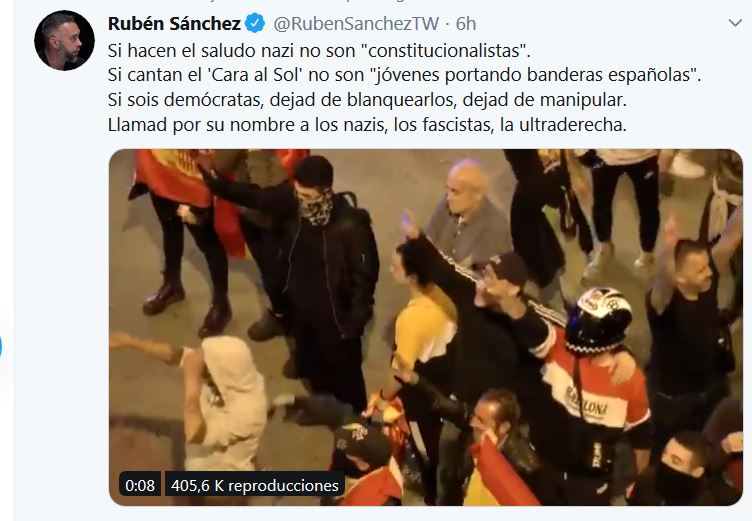The width and height of the screenshot is (752, 521).
Task: Play the embedded tweet video
Action: 426,327
